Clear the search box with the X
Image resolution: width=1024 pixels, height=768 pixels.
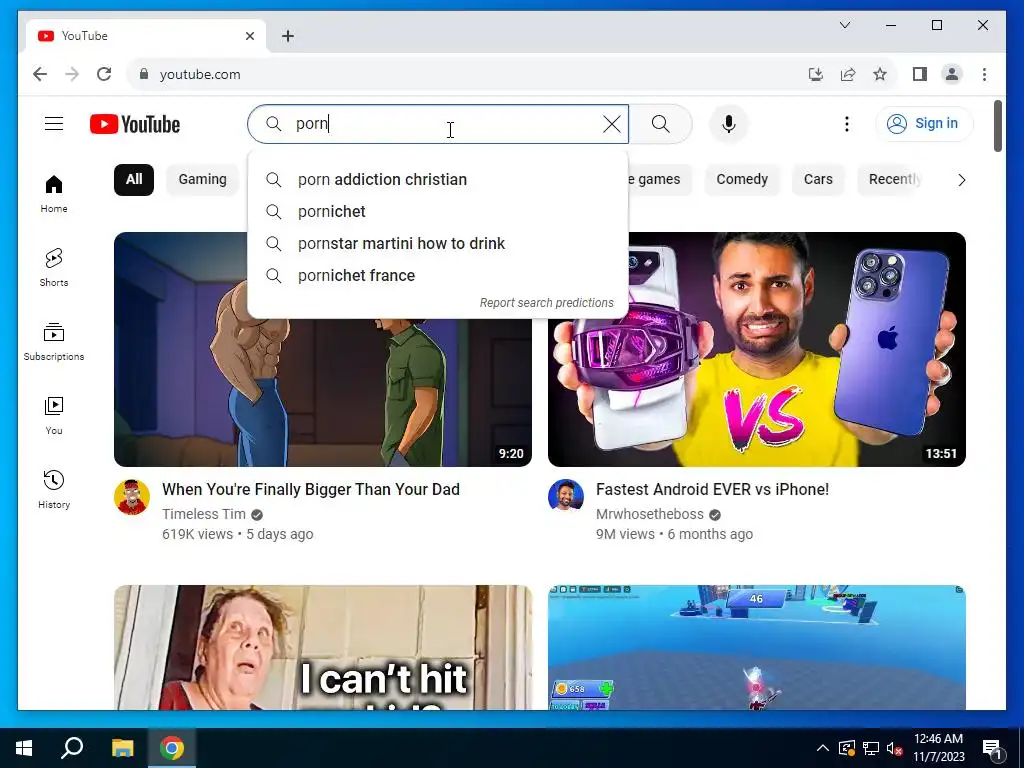point(612,123)
